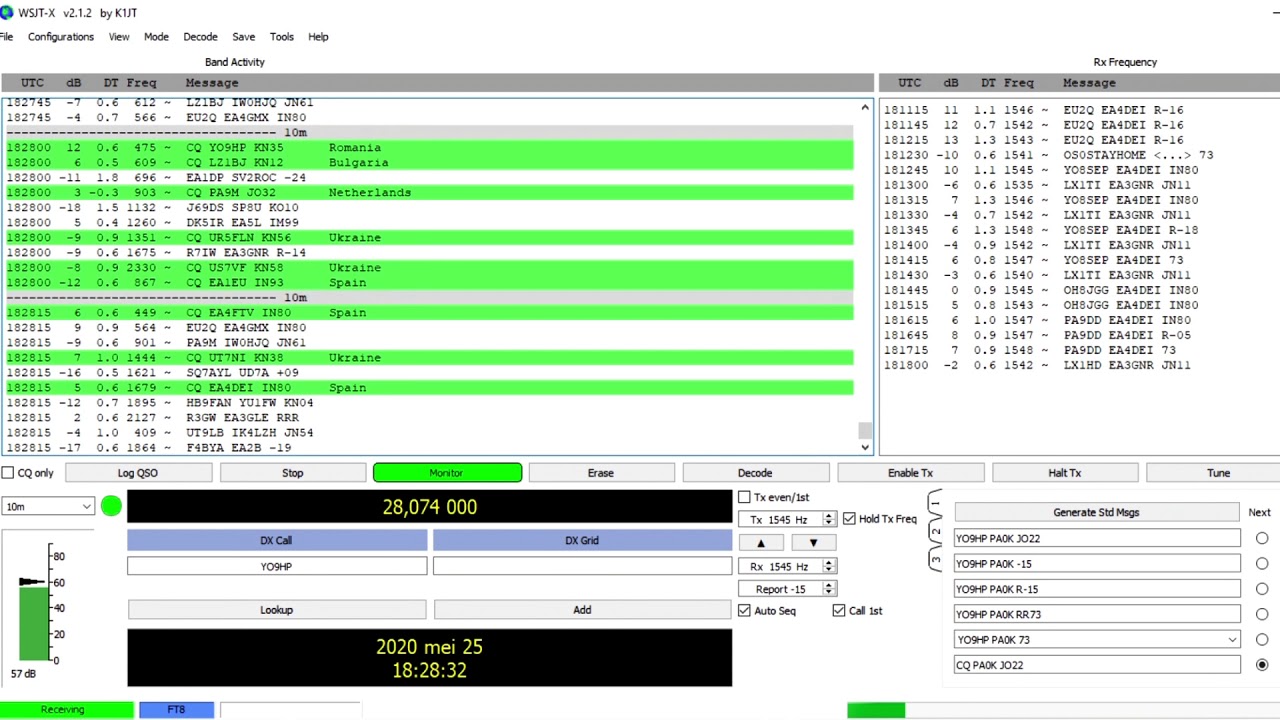Click the WSJT-X title bar app icon
1280x720 pixels.
[x=7, y=13]
